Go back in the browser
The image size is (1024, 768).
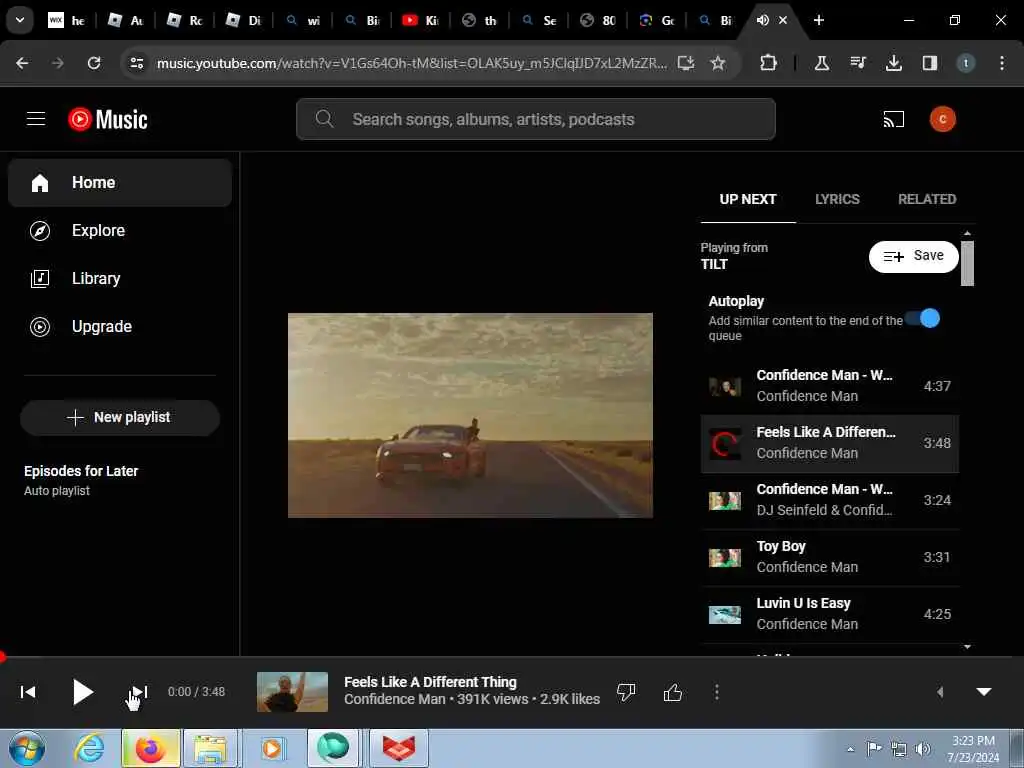(x=22, y=63)
